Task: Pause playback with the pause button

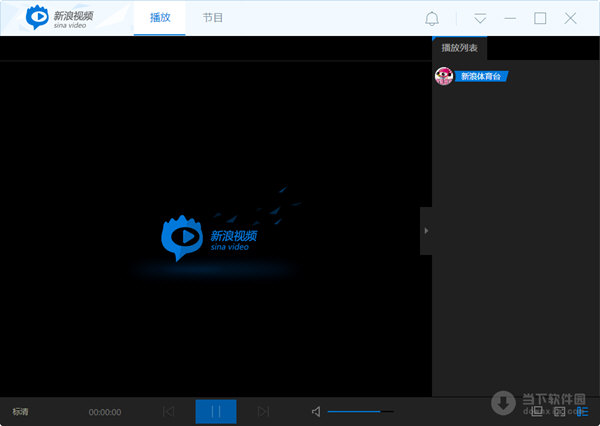Action: 216,411
